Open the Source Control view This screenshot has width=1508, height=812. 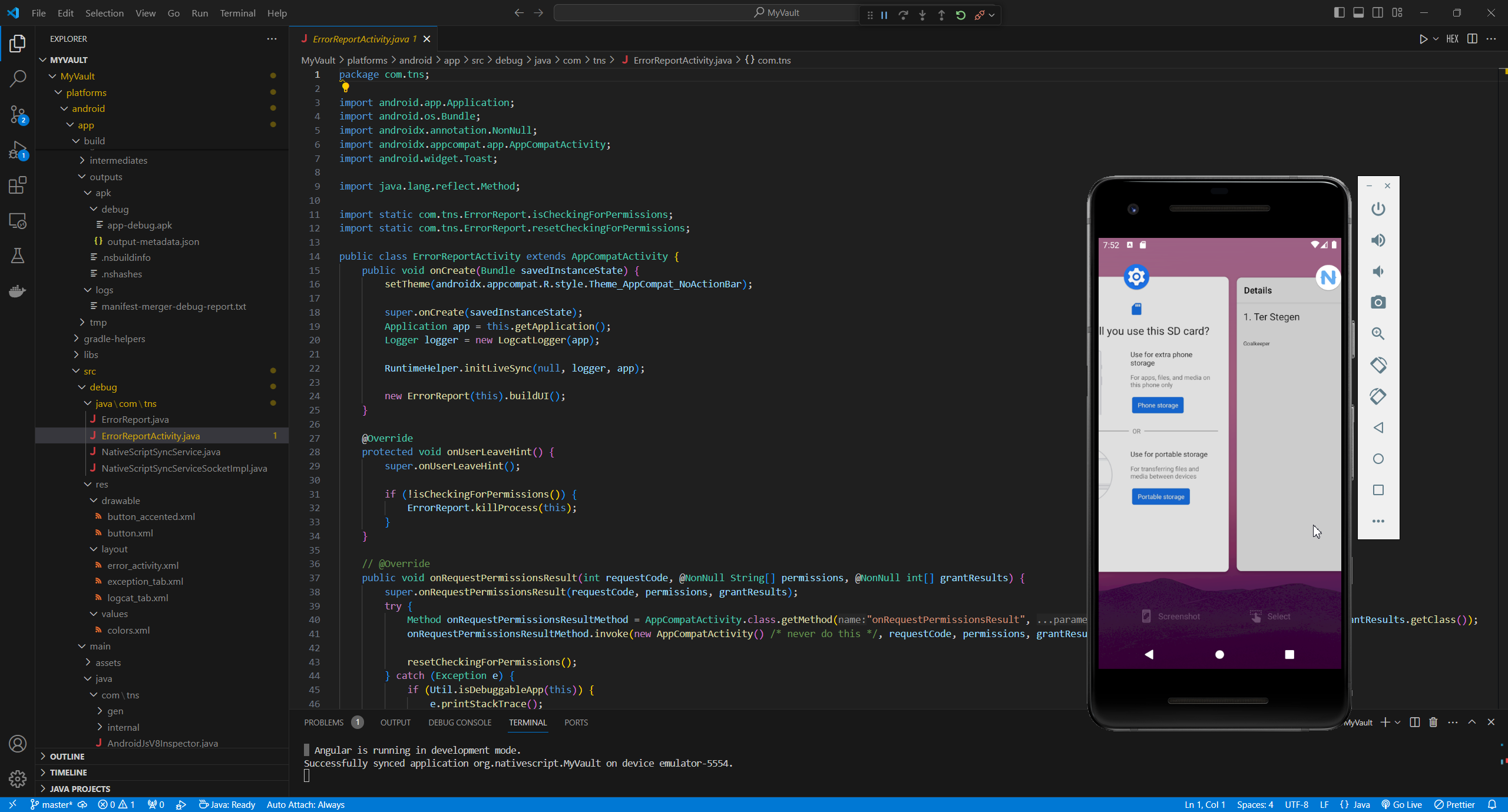tap(18, 114)
